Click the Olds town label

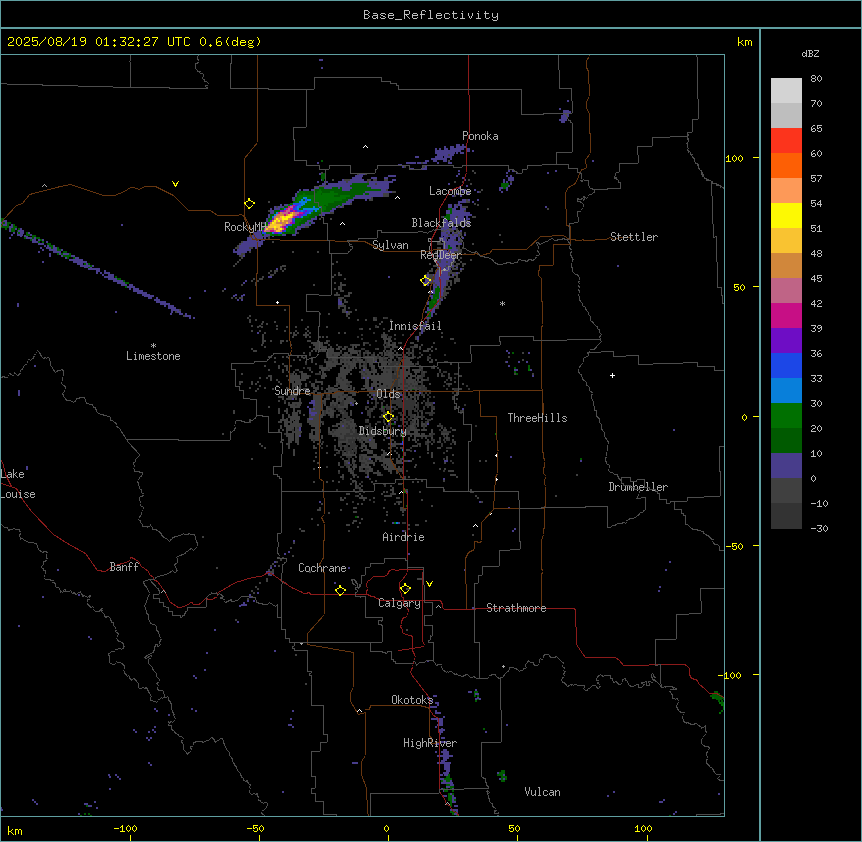point(388,394)
